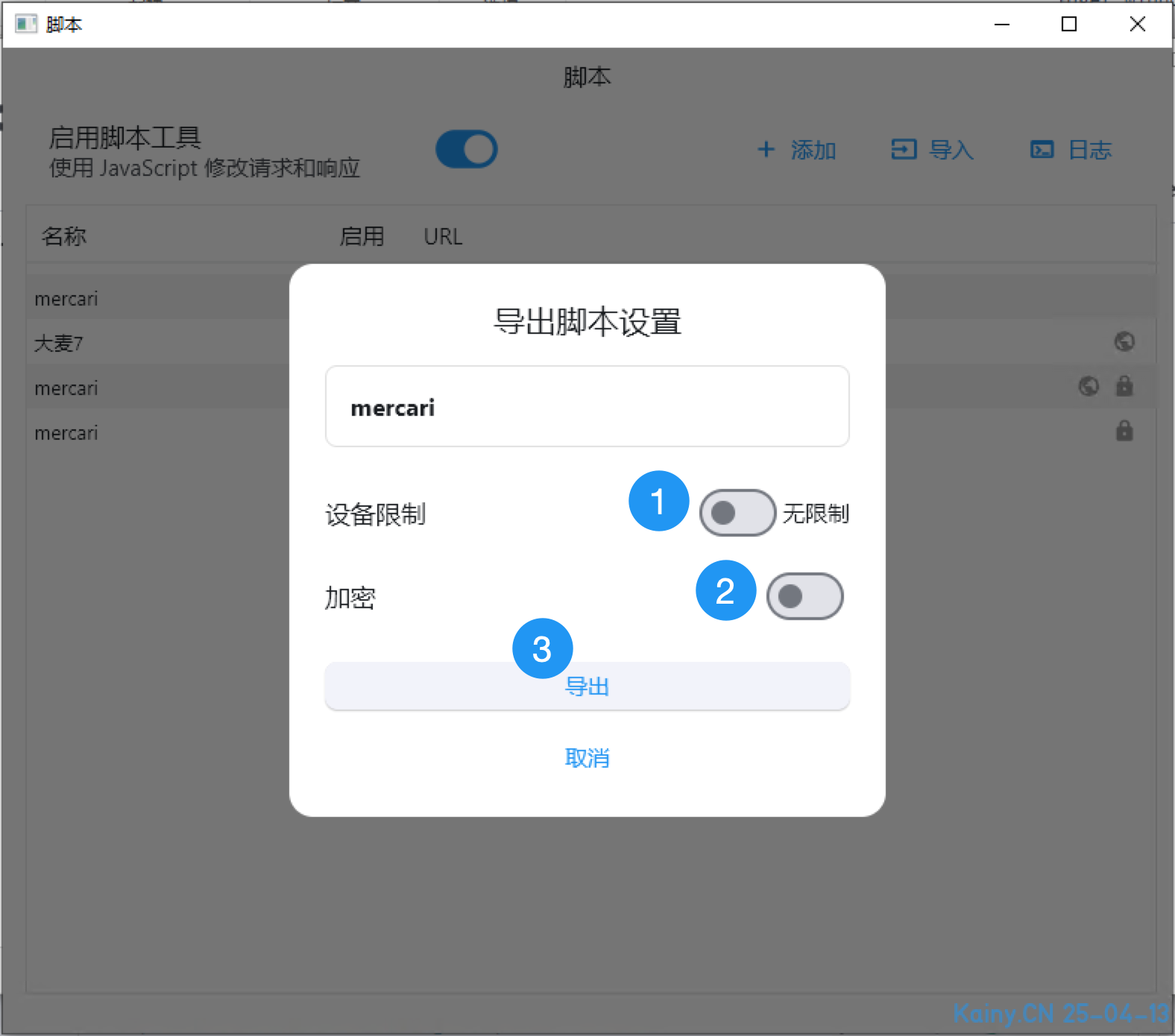The height and width of the screenshot is (1036, 1175).
Task: Click the URL column header
Action: coord(443,237)
